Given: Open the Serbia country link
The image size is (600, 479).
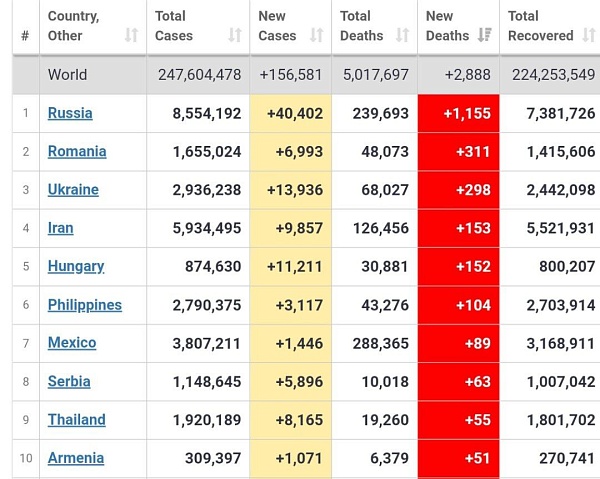Looking at the screenshot, I should tap(69, 381).
